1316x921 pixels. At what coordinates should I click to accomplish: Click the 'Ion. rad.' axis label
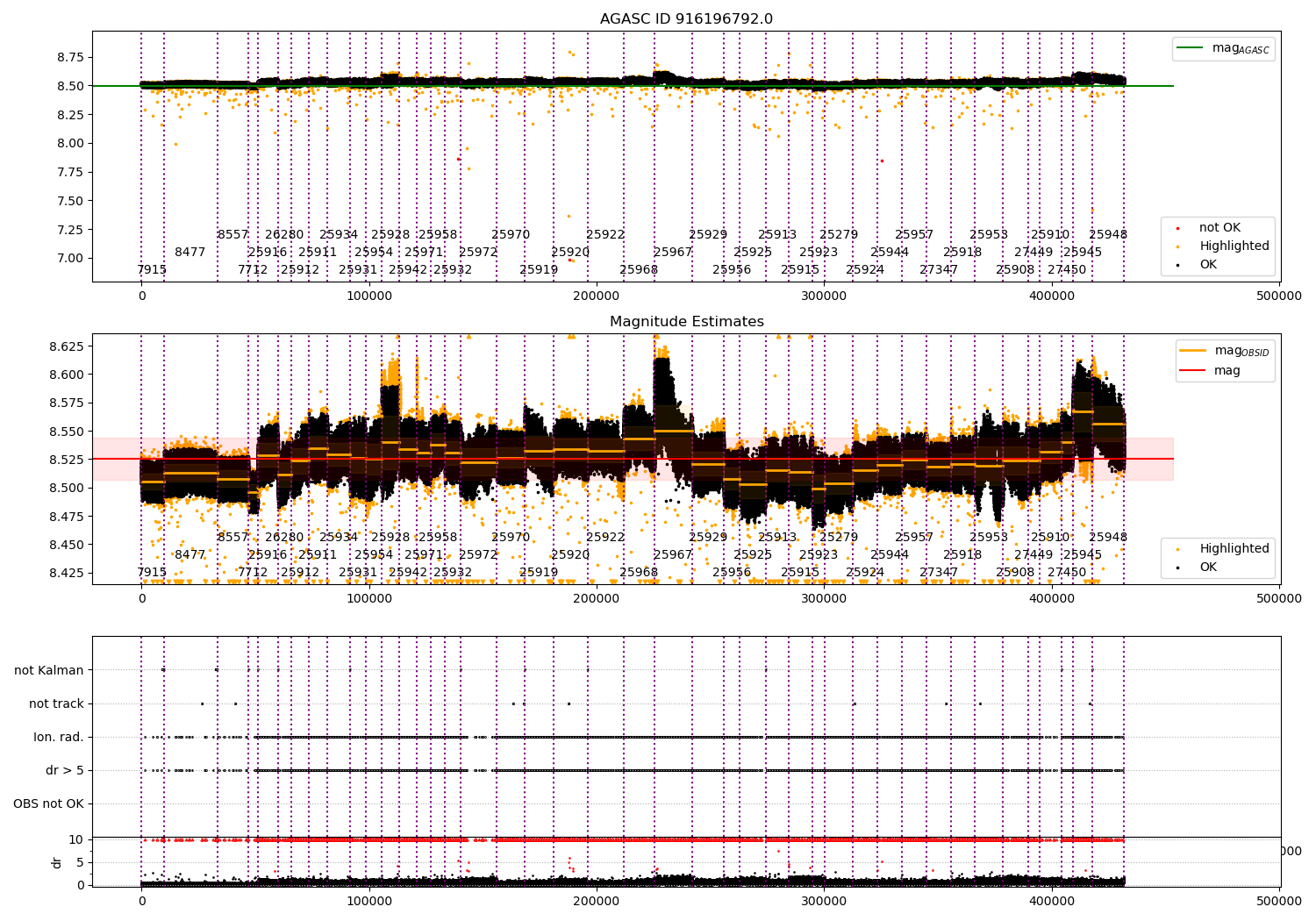pos(59,737)
